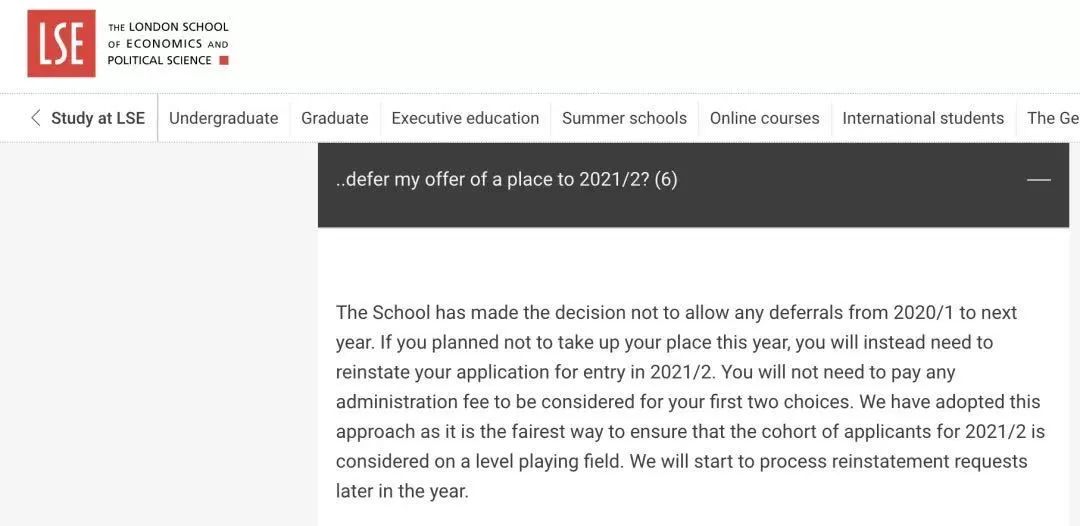Navigate to Online courses
This screenshot has height=526, width=1080.
764,118
